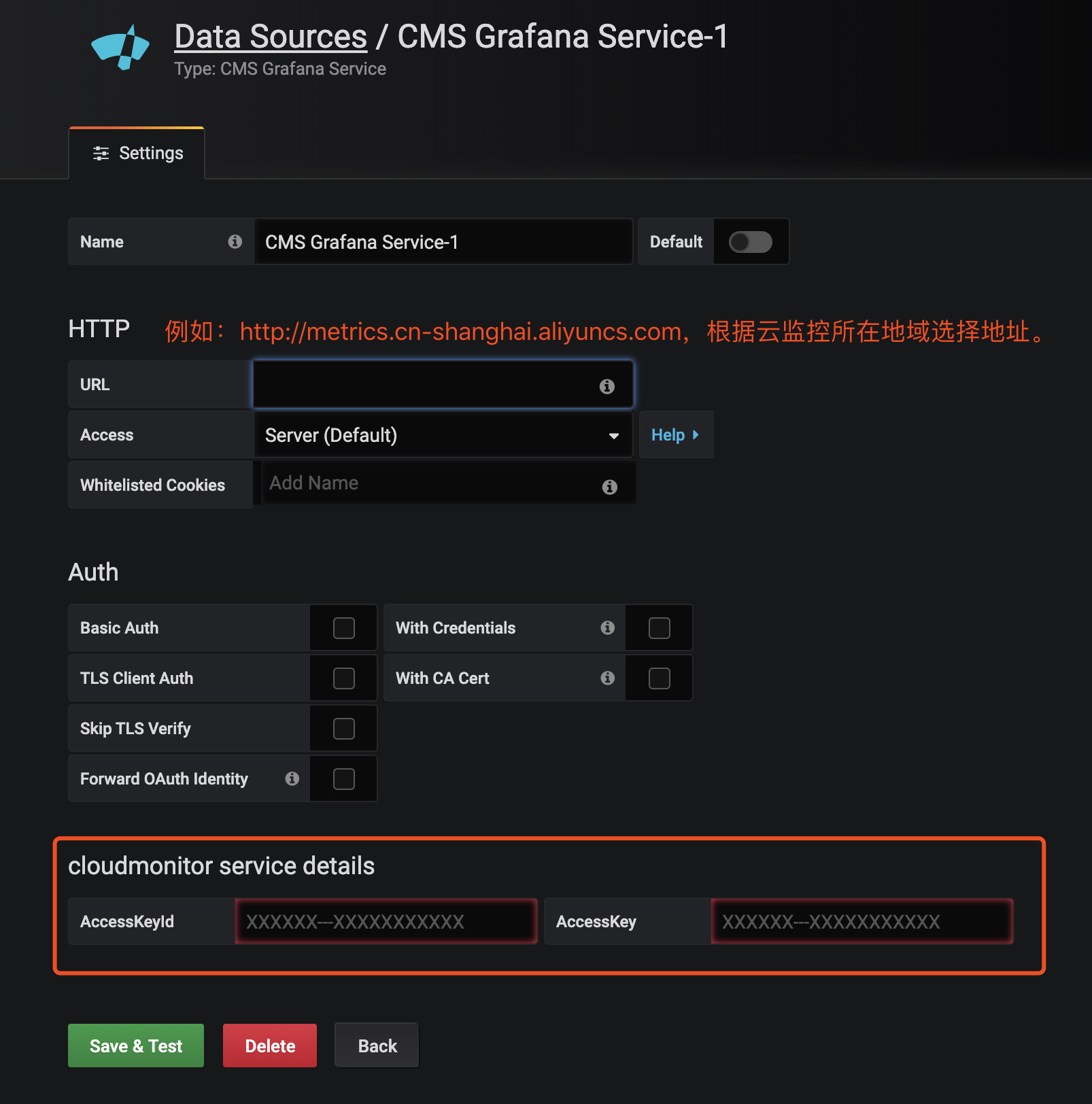Click info icon in Whitelisted Cookies field
The image size is (1092, 1104).
click(610, 487)
